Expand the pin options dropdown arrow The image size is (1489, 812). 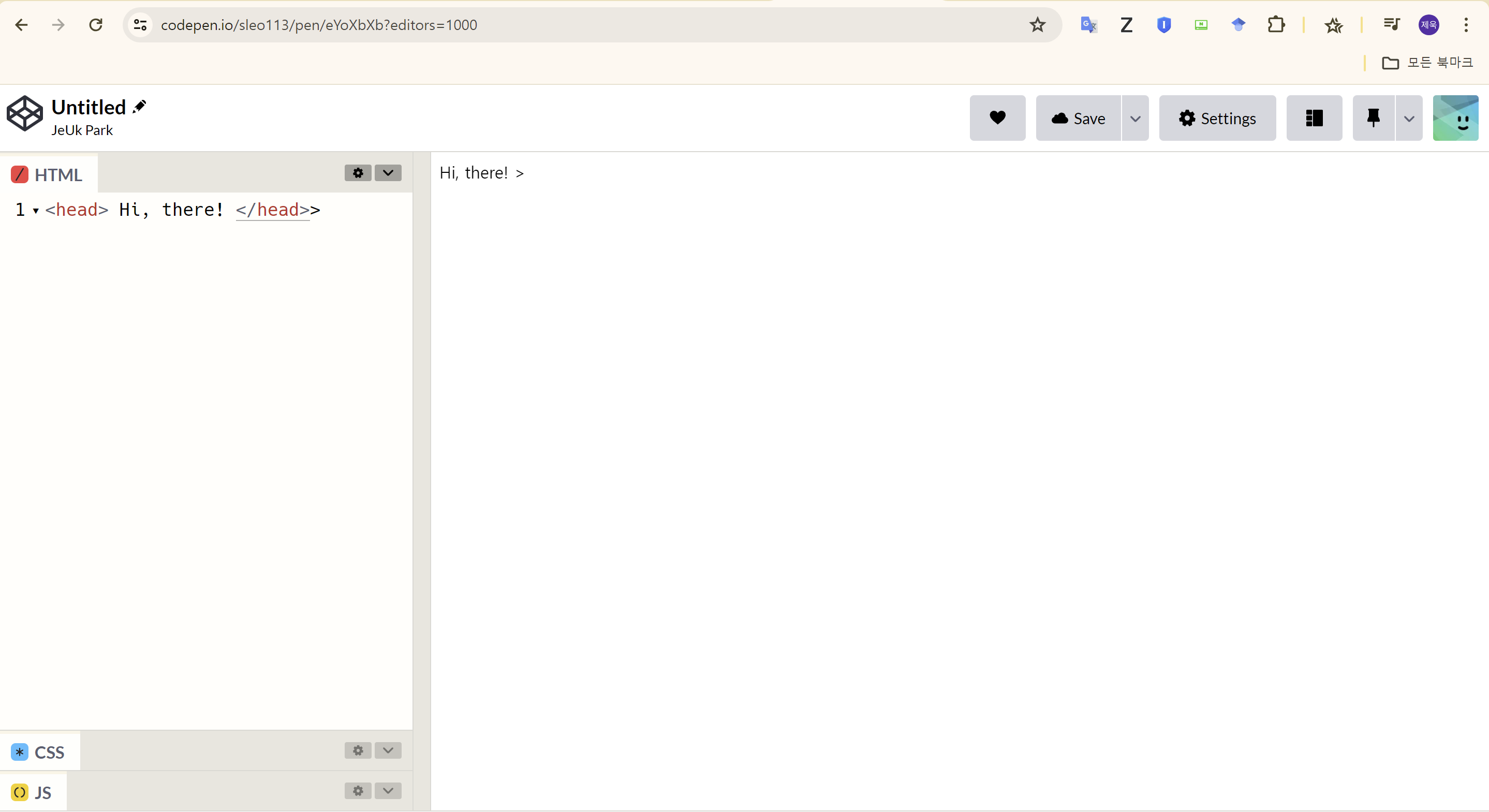(1409, 119)
